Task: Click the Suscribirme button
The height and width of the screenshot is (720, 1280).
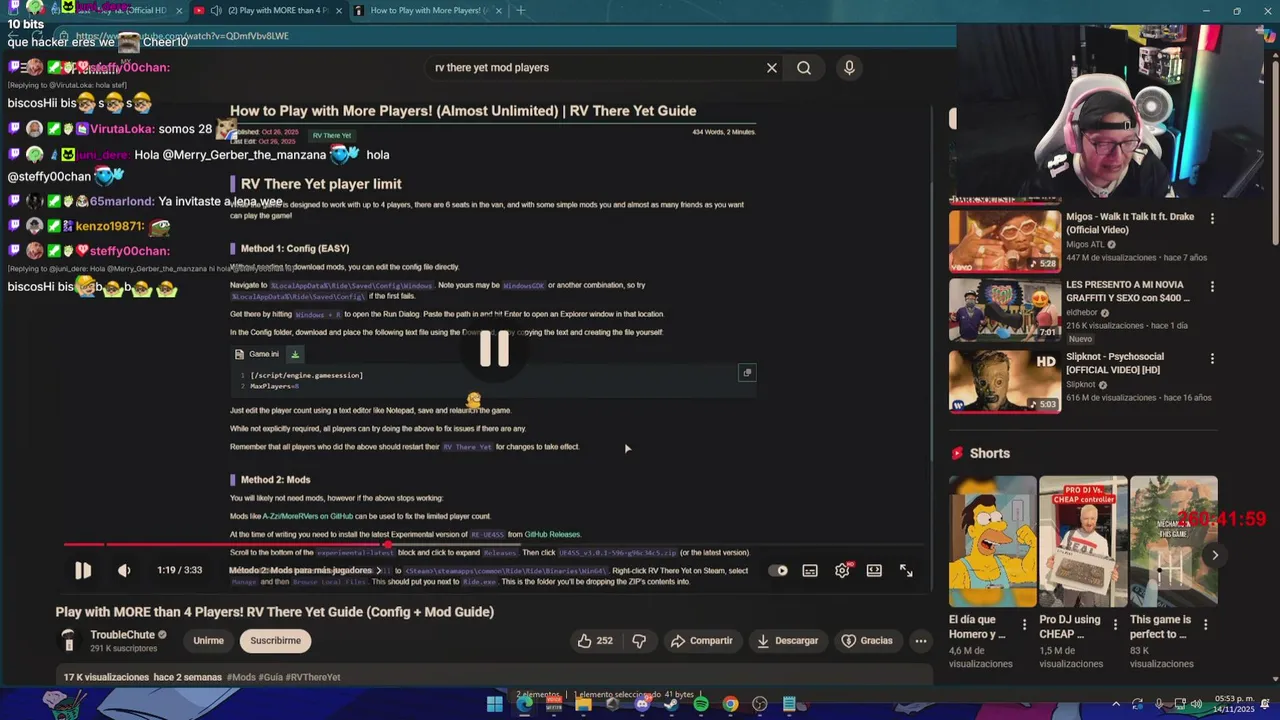Action: pos(275,640)
